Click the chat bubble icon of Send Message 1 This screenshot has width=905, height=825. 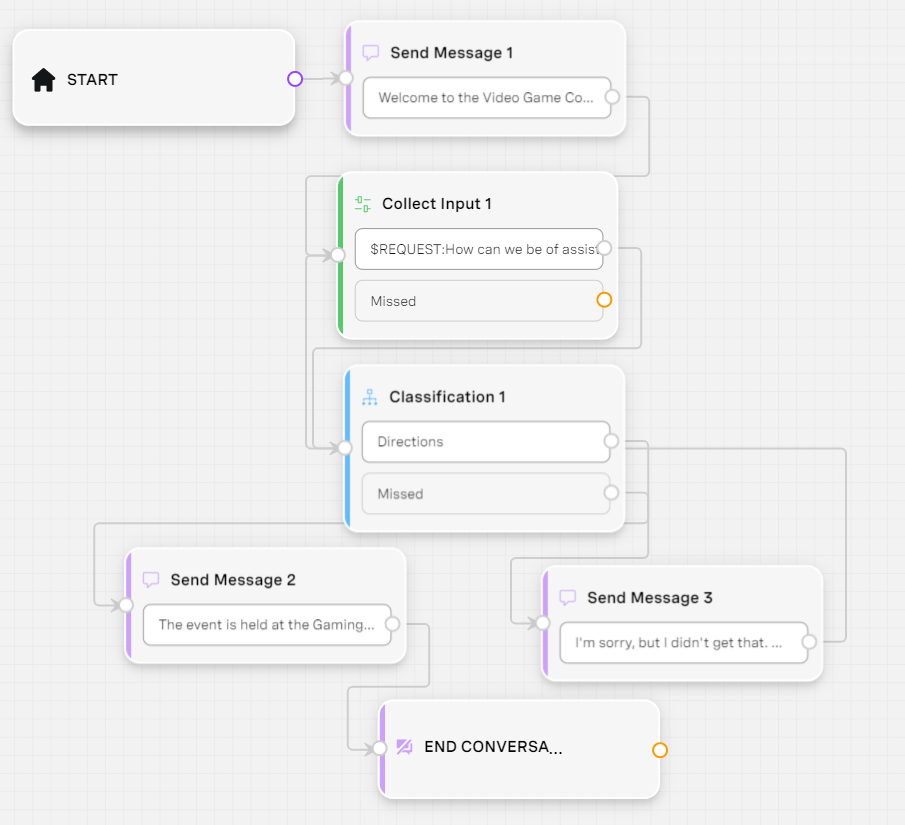pos(371,53)
